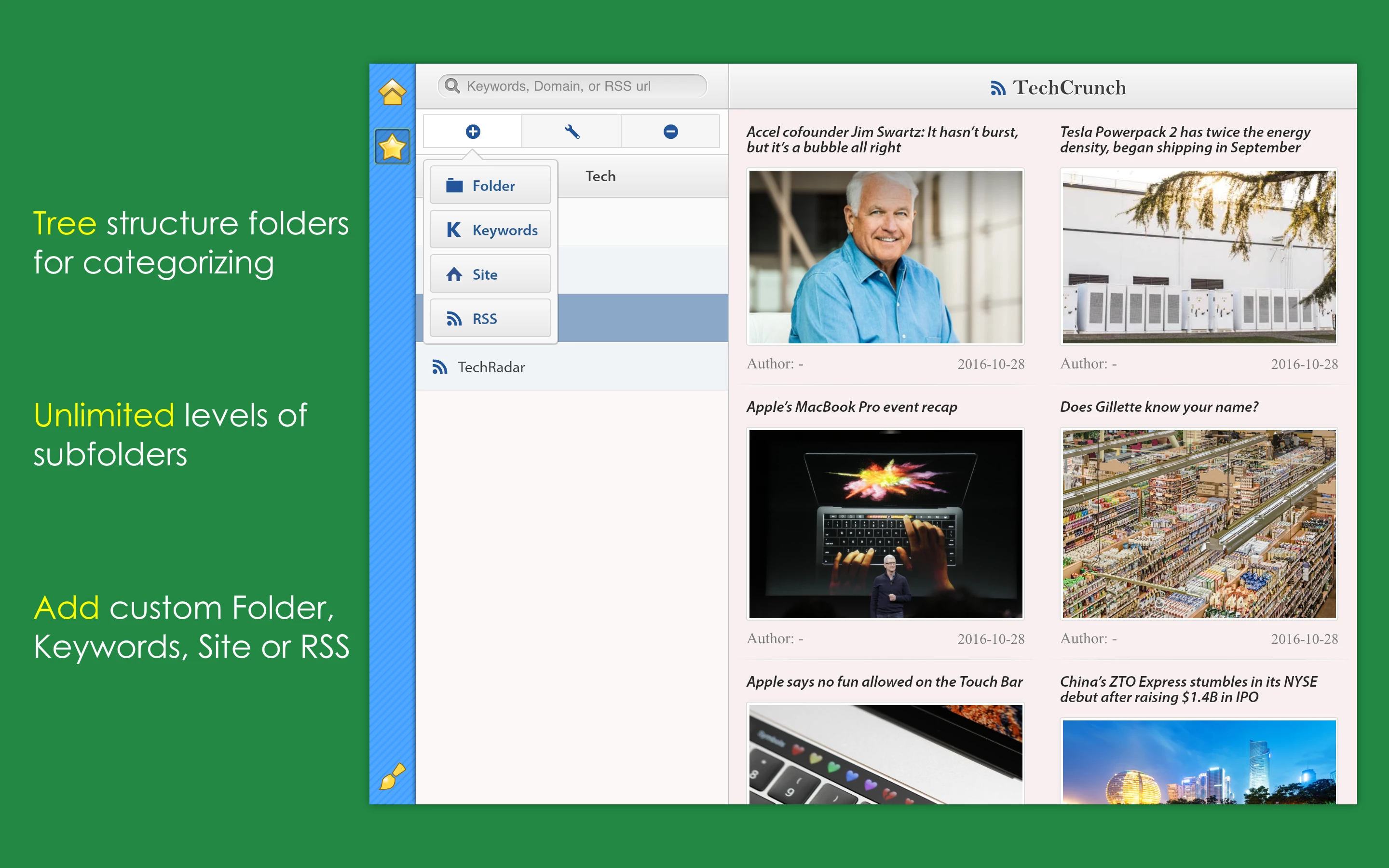1389x868 pixels.
Task: Choose RSS from the add menu
Action: tap(490, 319)
